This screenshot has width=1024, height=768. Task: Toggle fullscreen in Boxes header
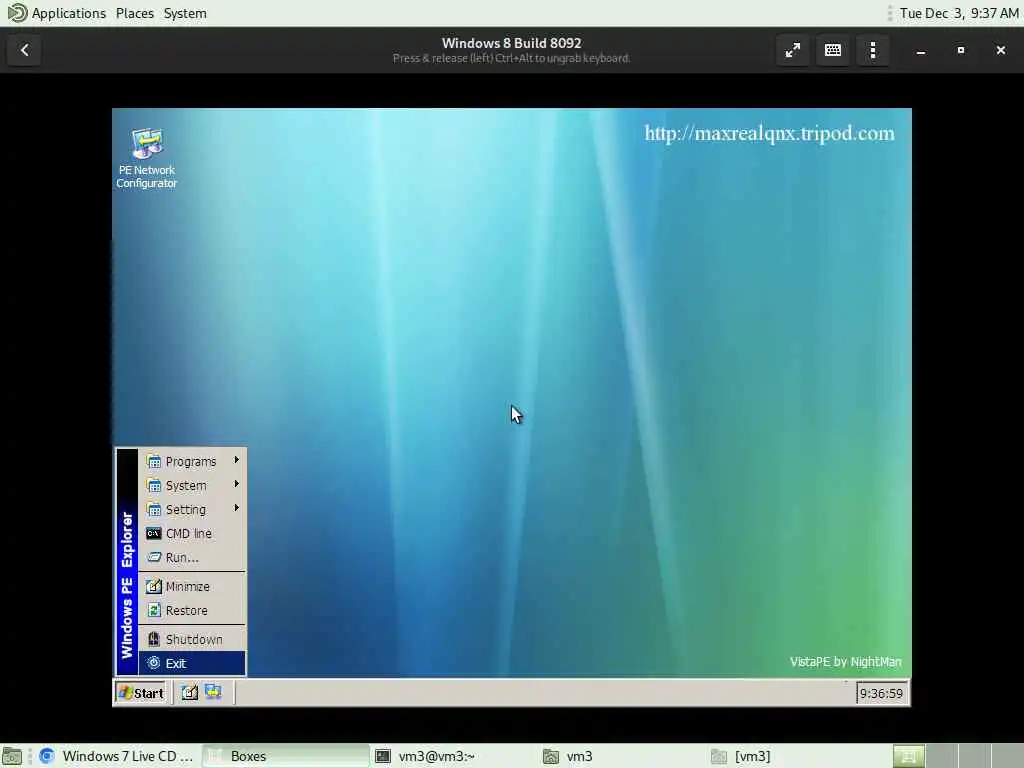[793, 50]
